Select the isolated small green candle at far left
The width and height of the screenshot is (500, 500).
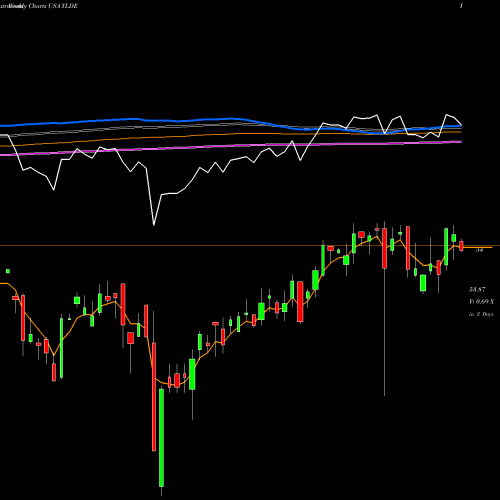pos(8,271)
